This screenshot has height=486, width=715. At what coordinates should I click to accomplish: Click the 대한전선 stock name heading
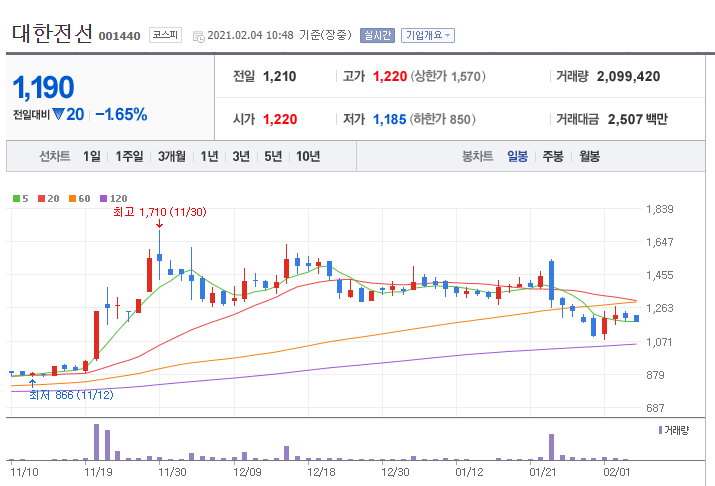(52, 34)
